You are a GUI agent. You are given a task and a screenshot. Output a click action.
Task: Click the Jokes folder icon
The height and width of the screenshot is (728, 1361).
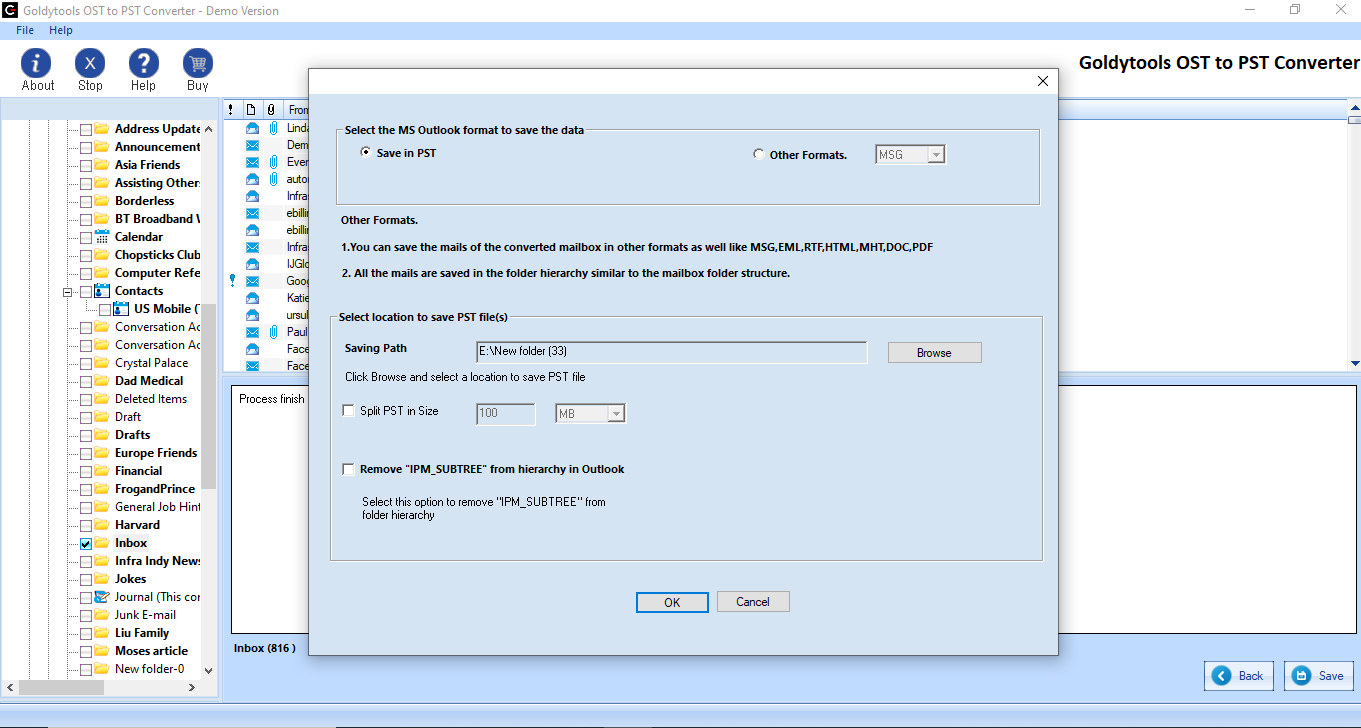(102, 579)
